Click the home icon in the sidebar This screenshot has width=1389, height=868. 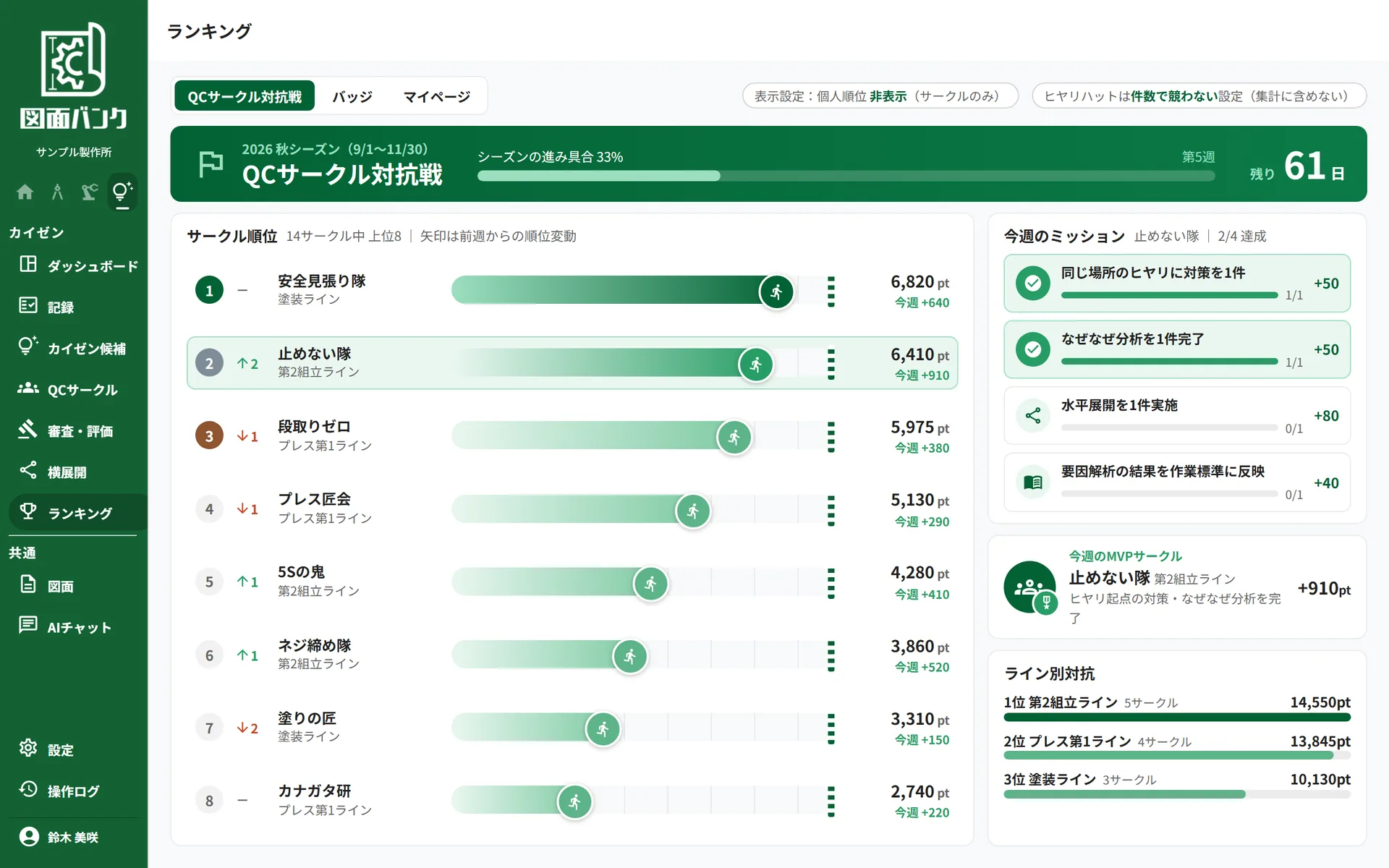click(25, 192)
